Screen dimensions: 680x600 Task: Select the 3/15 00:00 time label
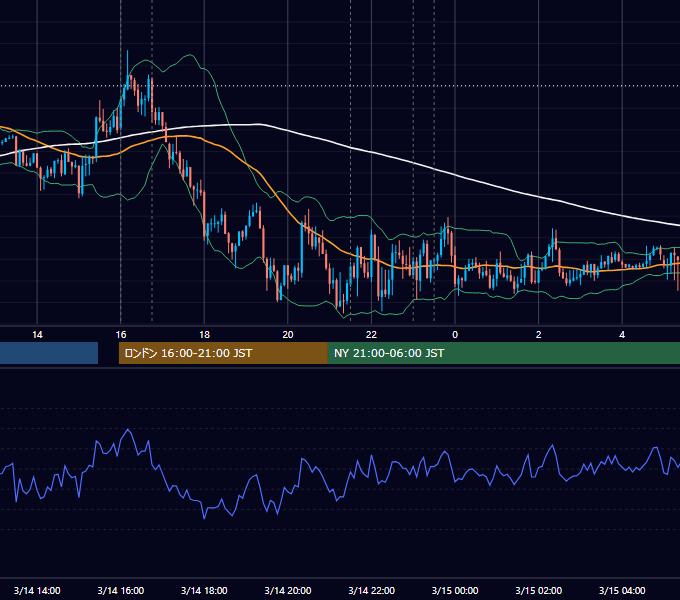click(x=455, y=590)
